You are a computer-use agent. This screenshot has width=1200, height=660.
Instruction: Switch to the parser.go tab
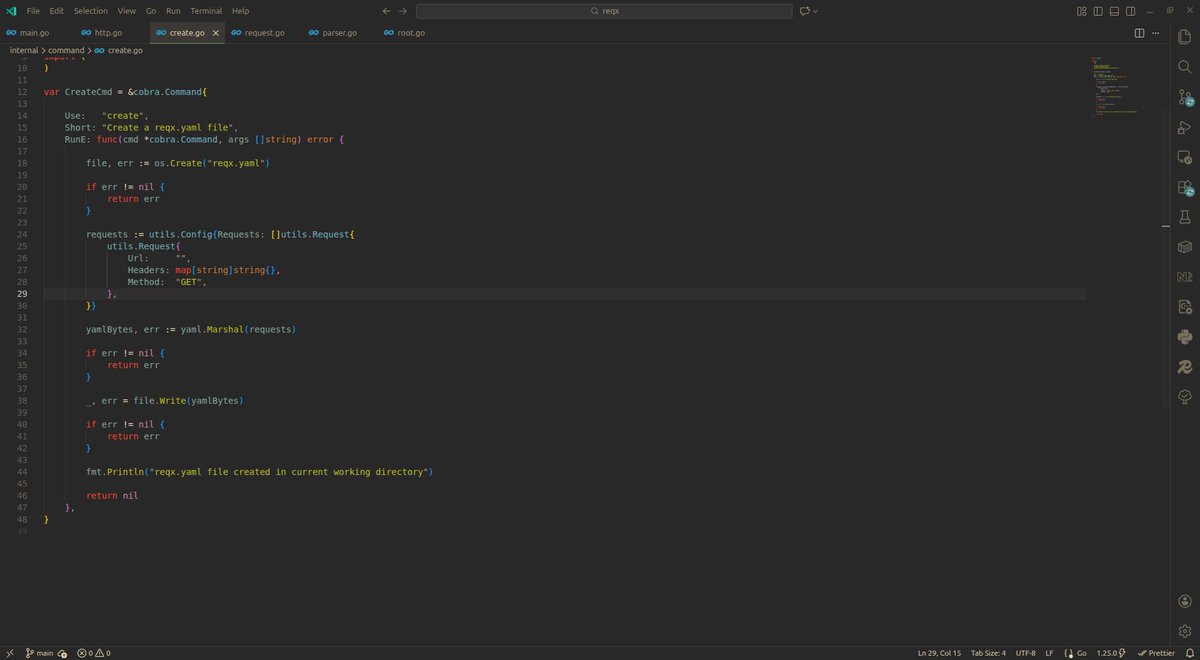point(339,33)
